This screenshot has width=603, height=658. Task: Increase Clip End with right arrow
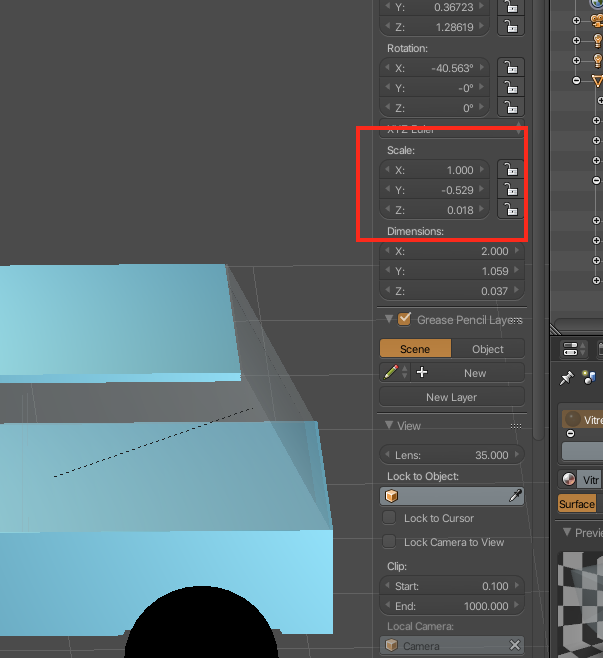(x=517, y=606)
